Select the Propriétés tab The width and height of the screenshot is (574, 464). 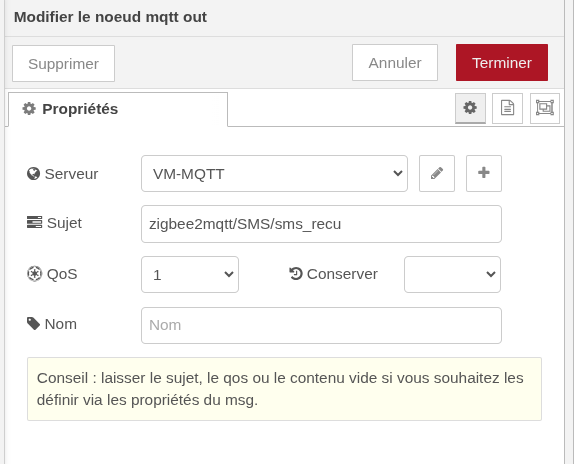tap(118, 109)
